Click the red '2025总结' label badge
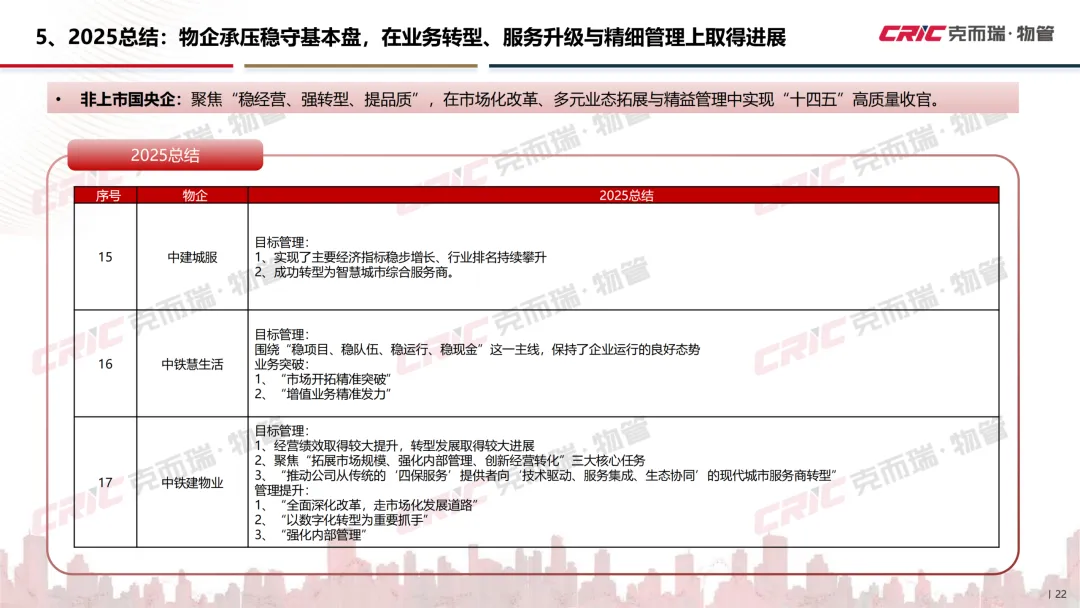Image resolution: width=1080 pixels, height=608 pixels. 165,155
